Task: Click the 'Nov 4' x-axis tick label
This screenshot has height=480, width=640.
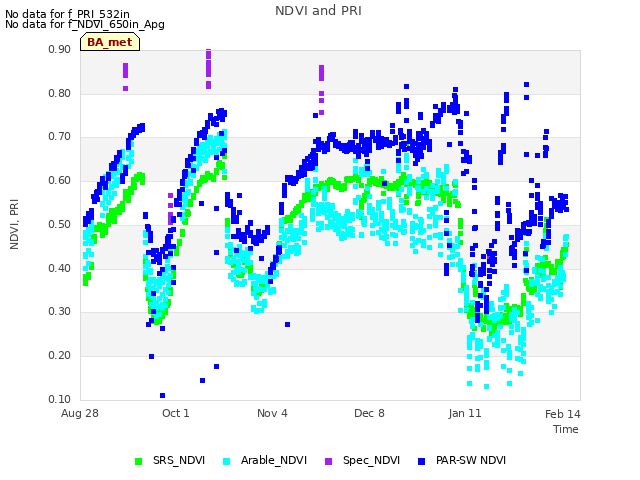Action: [x=272, y=413]
